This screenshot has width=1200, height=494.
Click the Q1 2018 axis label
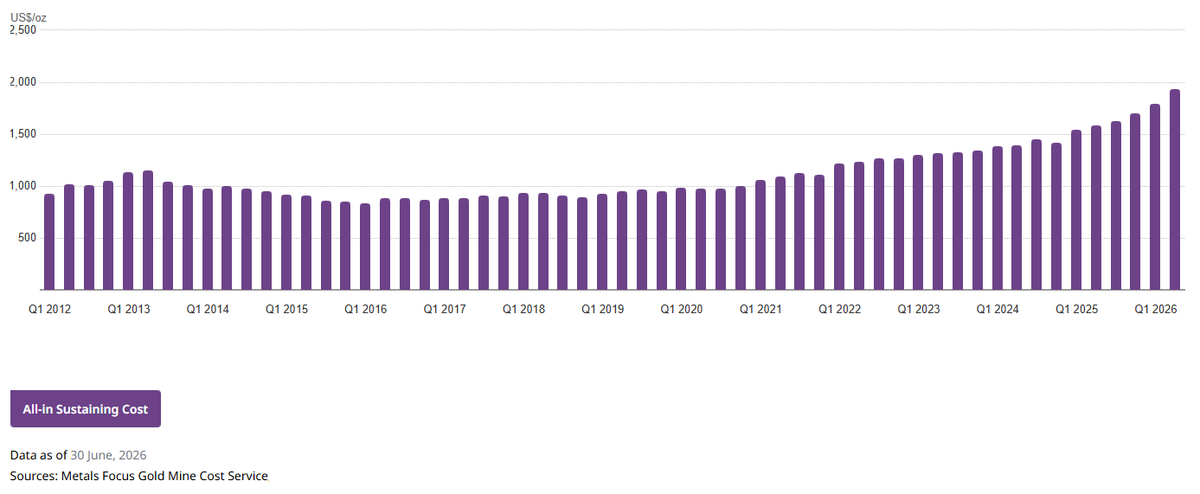[x=523, y=310]
